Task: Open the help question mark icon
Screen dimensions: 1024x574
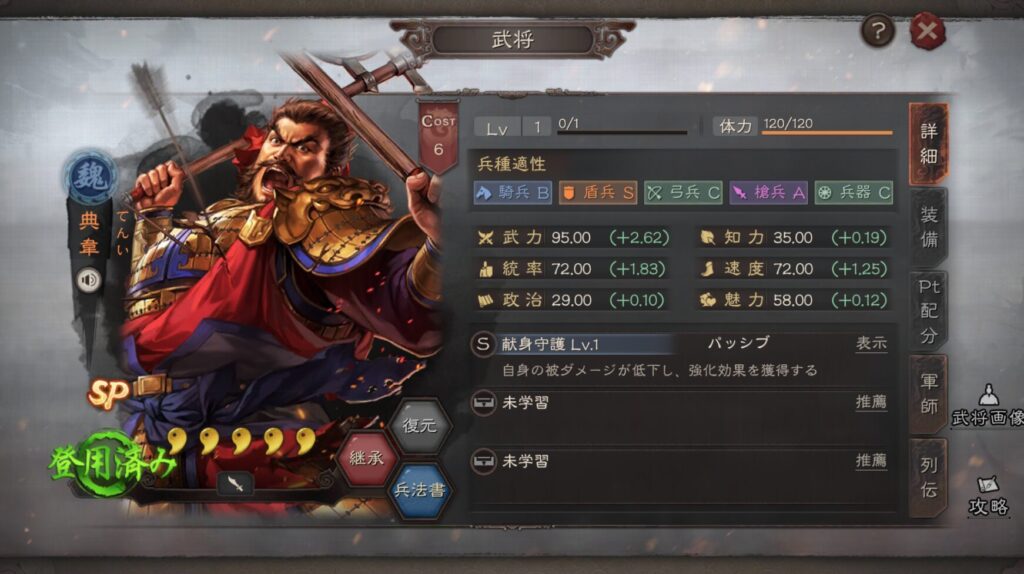Action: tap(878, 30)
